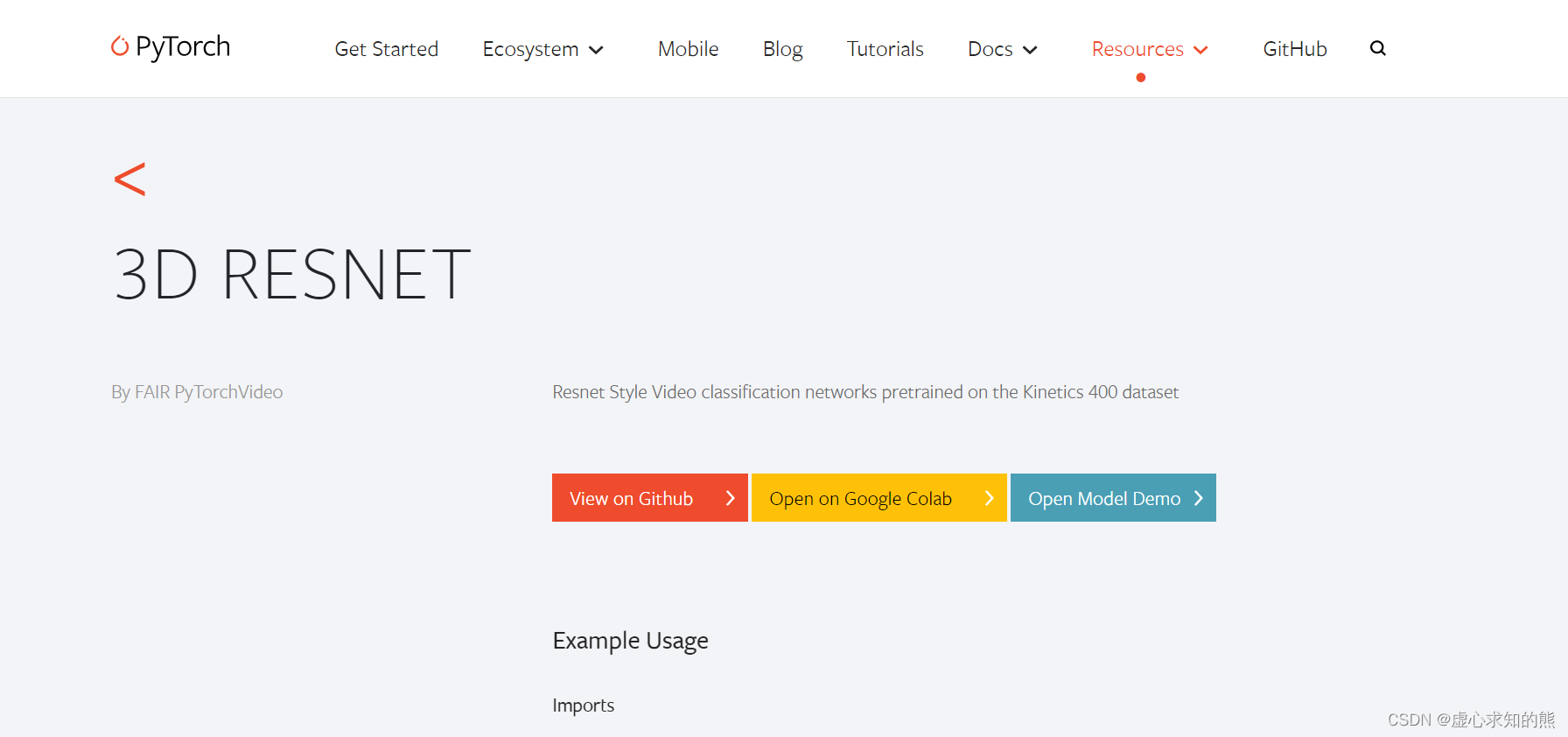
Task: Go to the Mobile nav item
Action: (688, 49)
